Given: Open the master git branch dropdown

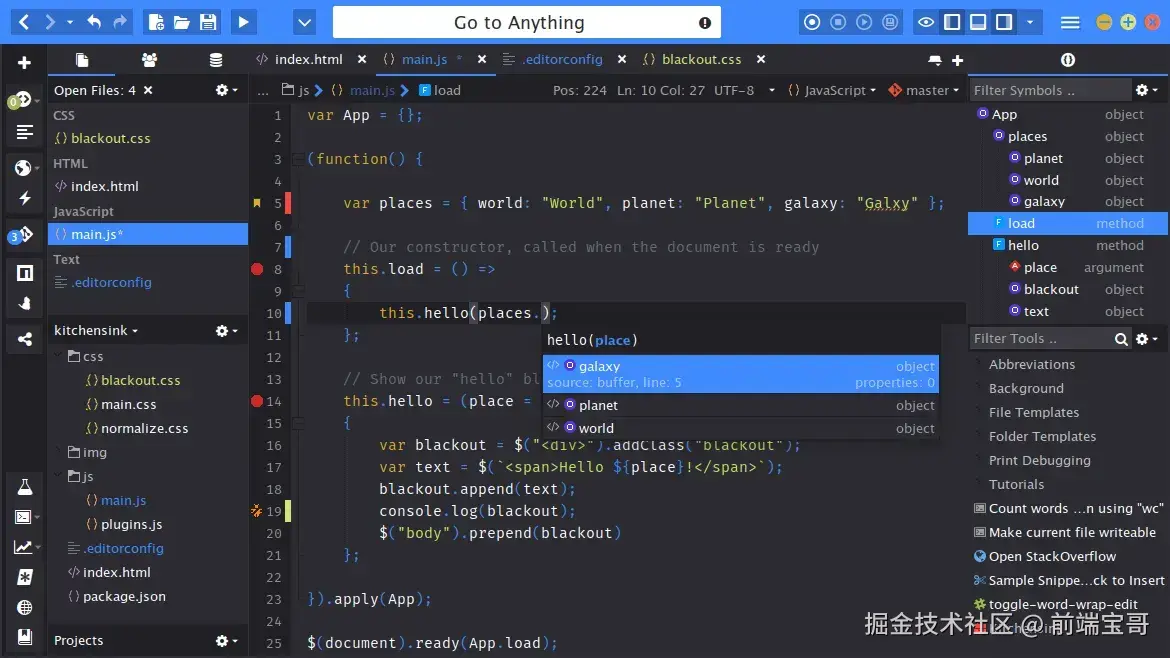Looking at the screenshot, I should tap(922, 90).
